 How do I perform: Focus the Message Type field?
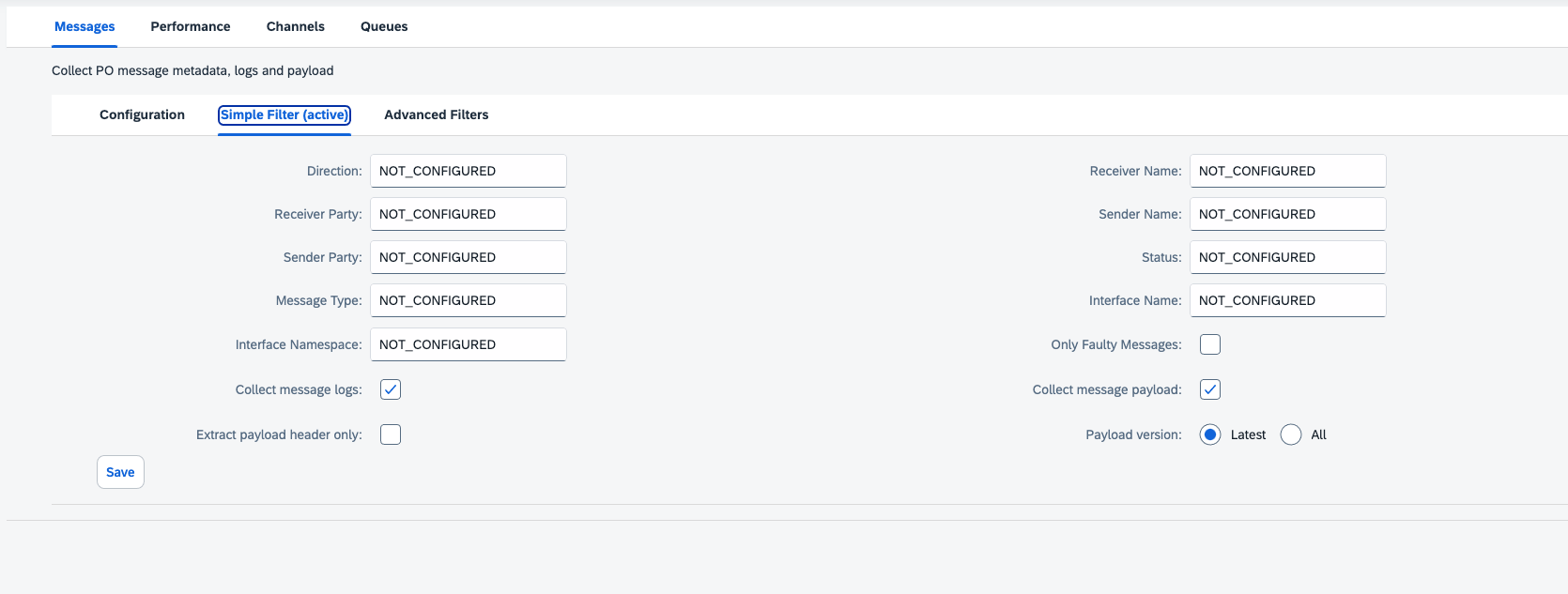point(468,300)
